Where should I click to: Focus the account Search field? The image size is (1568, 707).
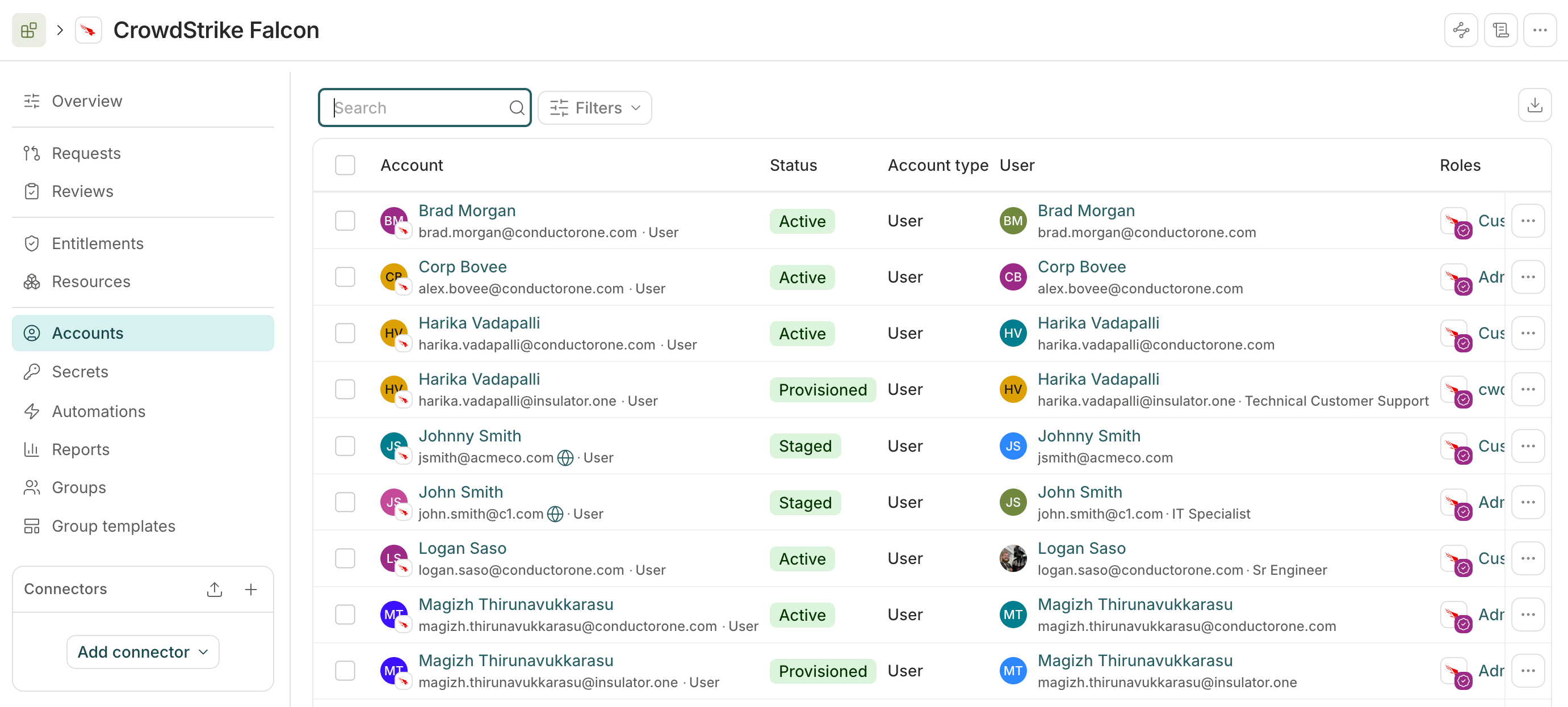click(424, 108)
